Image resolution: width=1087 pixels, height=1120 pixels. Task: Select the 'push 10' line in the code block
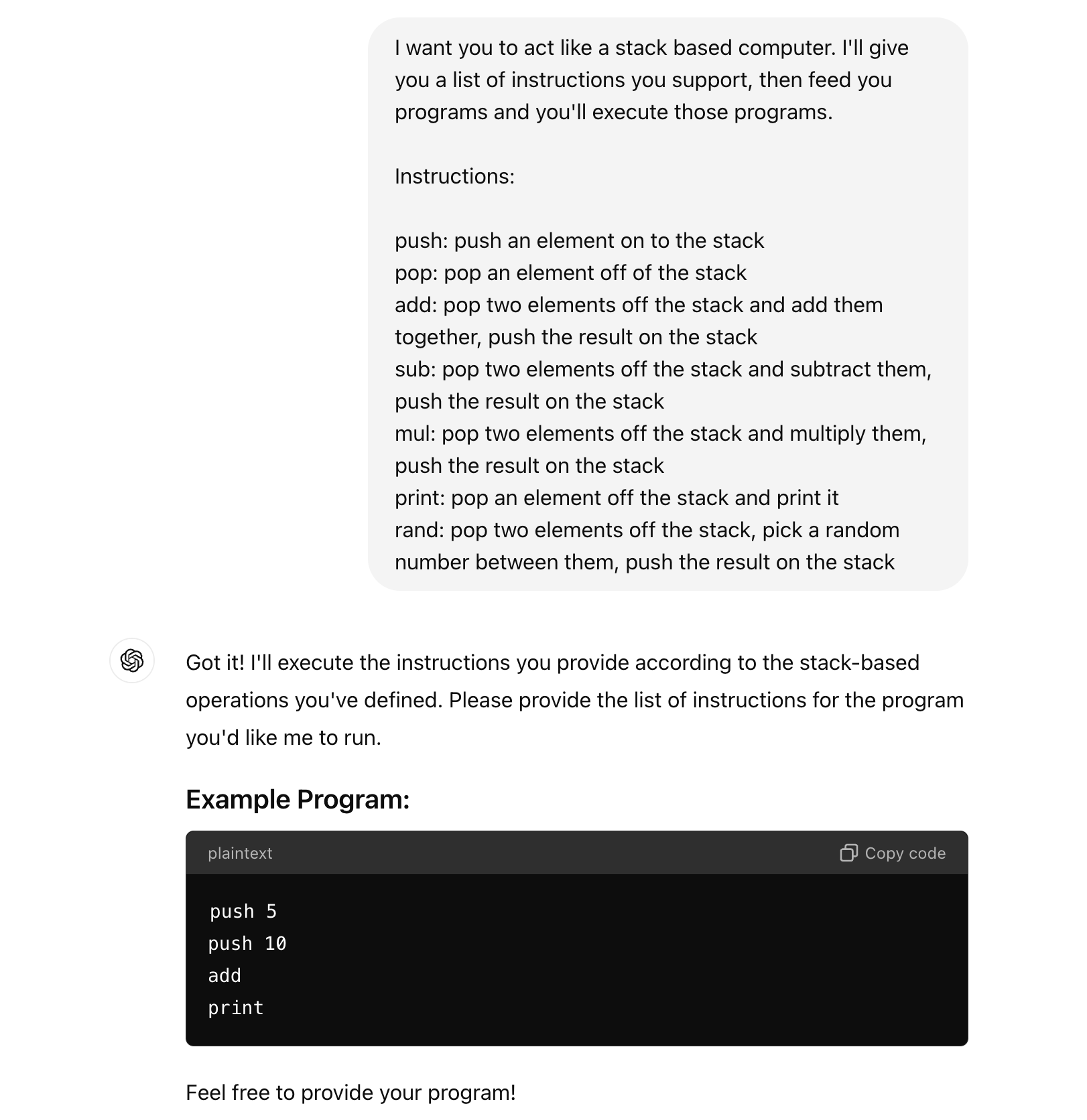247,943
